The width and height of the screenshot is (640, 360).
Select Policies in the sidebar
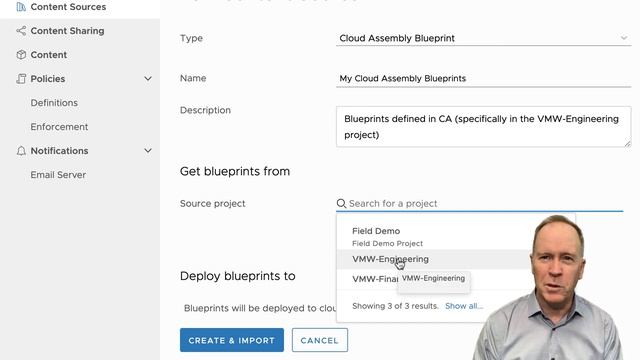pyautogui.click(x=48, y=79)
